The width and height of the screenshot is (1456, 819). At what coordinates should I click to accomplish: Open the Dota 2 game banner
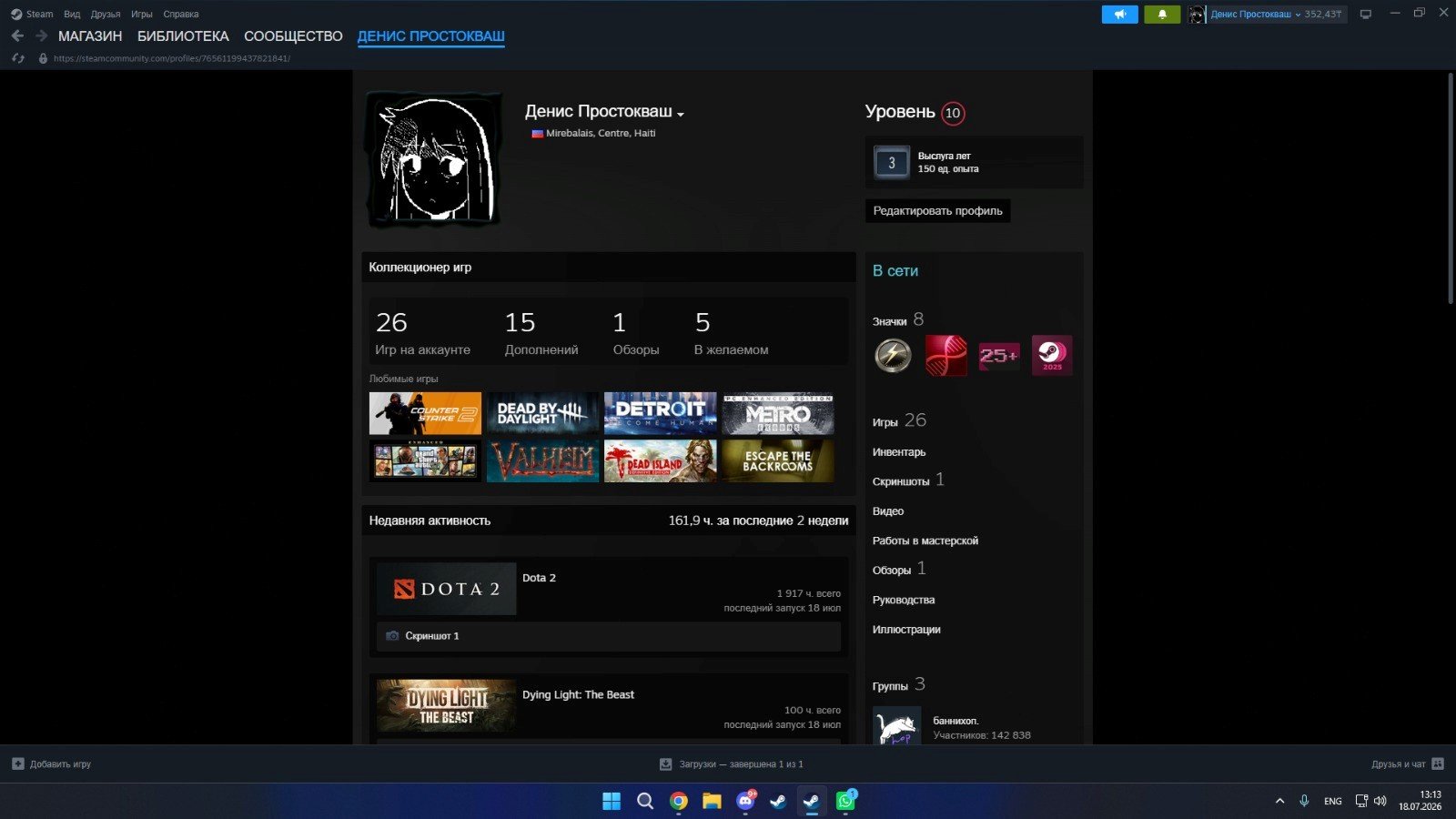(446, 589)
